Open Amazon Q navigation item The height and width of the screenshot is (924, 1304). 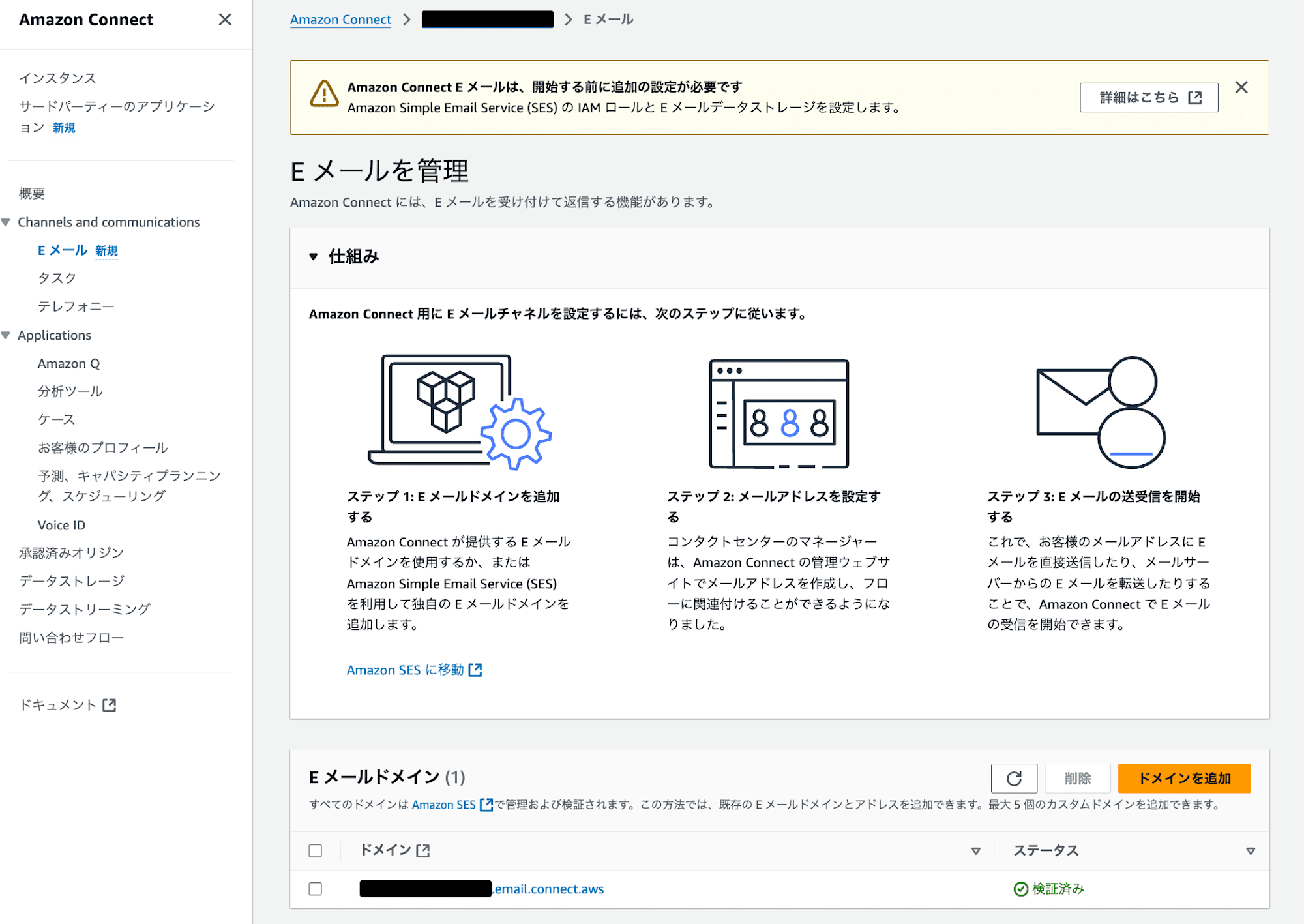pyautogui.click(x=68, y=363)
